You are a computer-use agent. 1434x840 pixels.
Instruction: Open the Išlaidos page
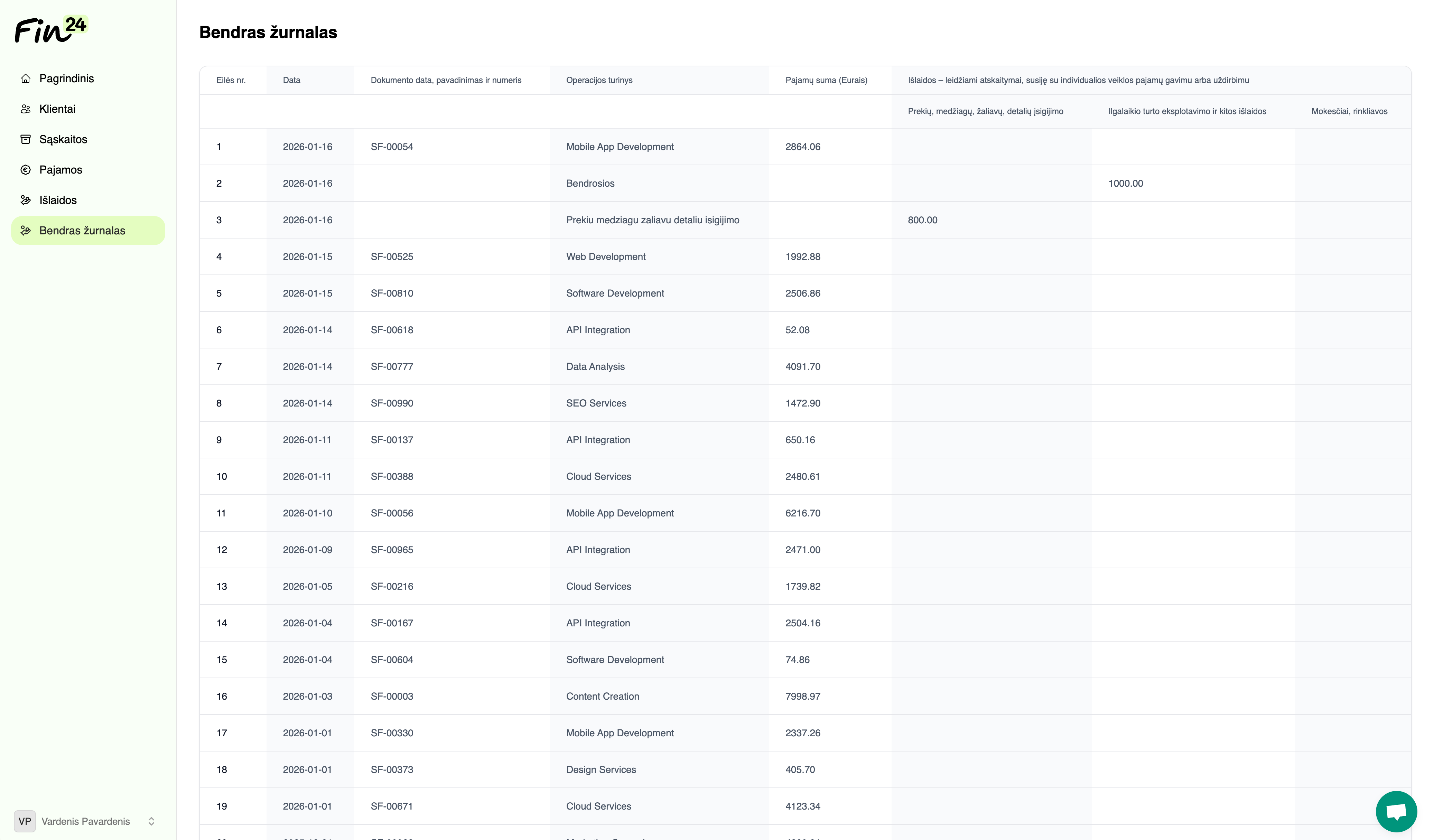(58, 200)
